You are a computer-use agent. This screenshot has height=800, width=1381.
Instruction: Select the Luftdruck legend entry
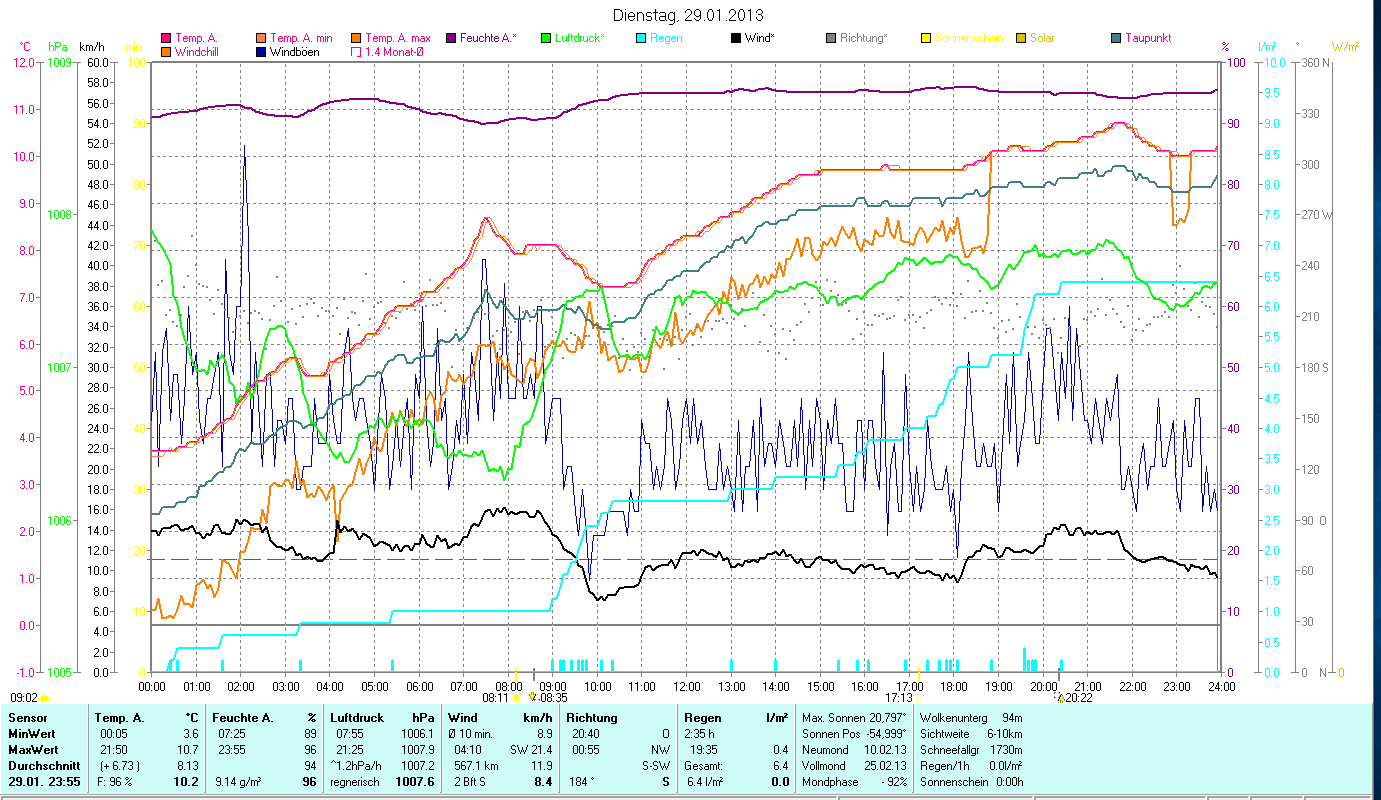point(572,38)
